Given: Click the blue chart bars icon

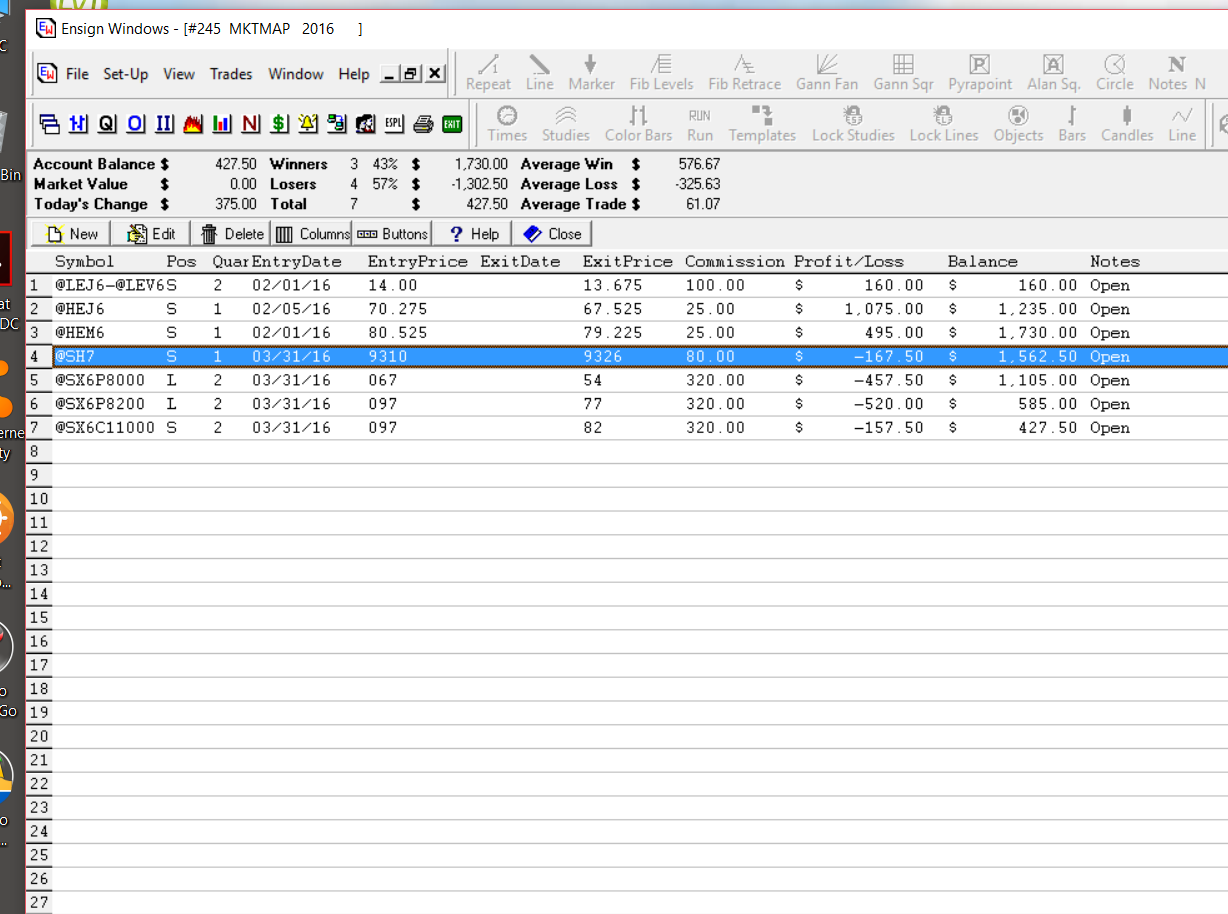Looking at the screenshot, I should point(79,124).
